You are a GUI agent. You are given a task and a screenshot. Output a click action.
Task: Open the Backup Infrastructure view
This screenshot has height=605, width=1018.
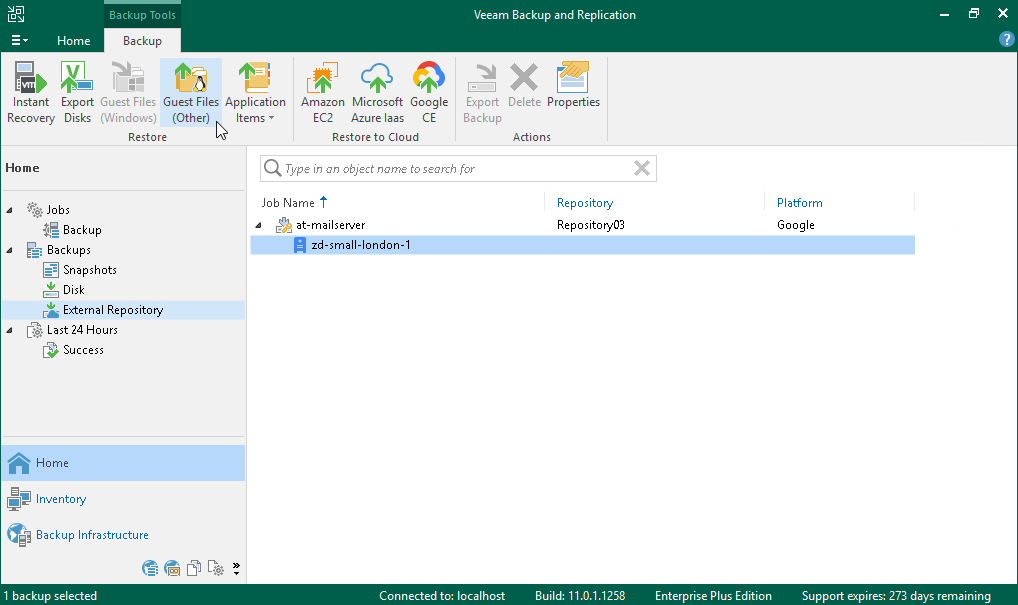click(123, 535)
